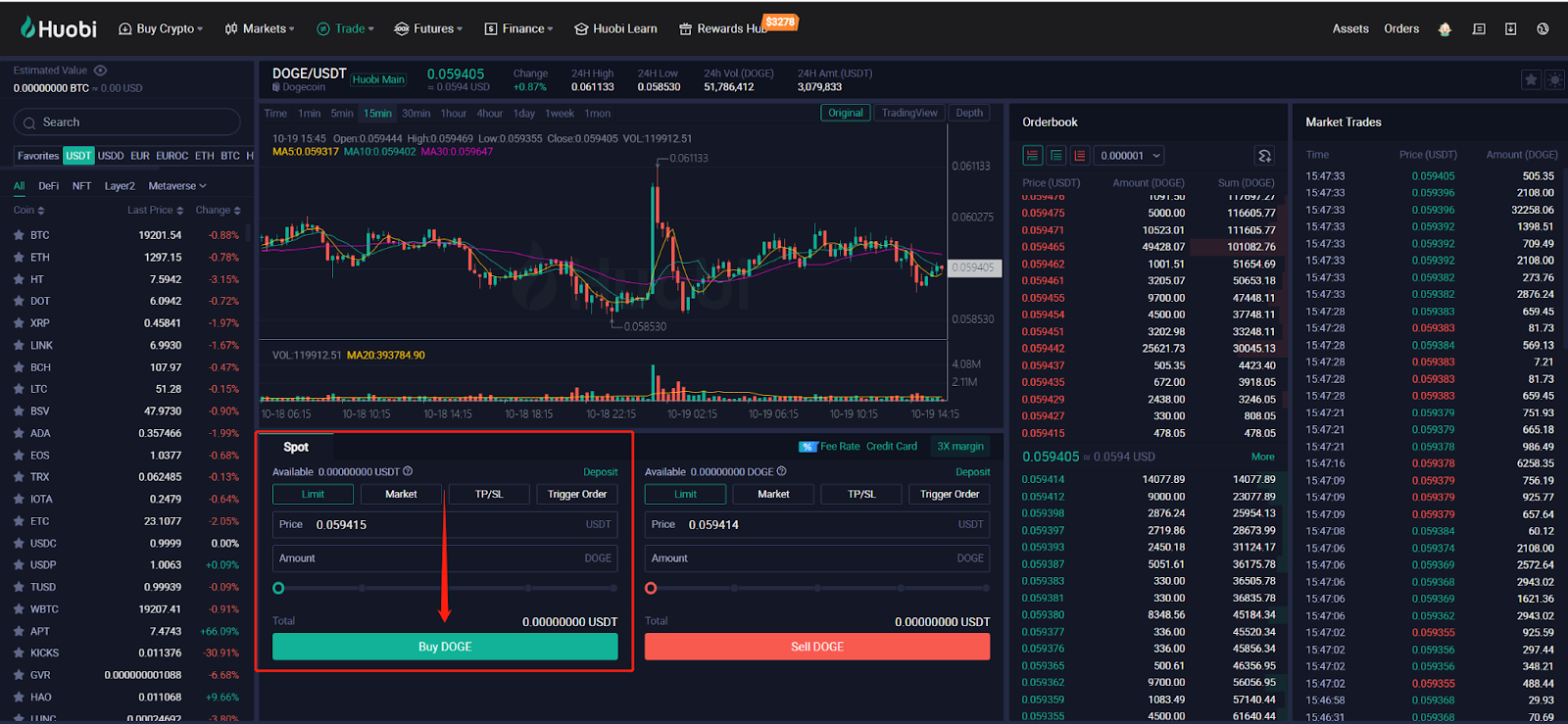Viewport: 1568px width, 724px height.
Task: Select the Limit order type in buy panel
Action: coord(313,495)
